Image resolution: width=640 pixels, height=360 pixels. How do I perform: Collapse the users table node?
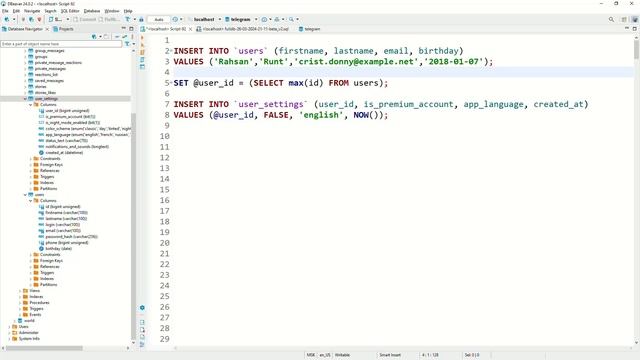click(x=25, y=195)
